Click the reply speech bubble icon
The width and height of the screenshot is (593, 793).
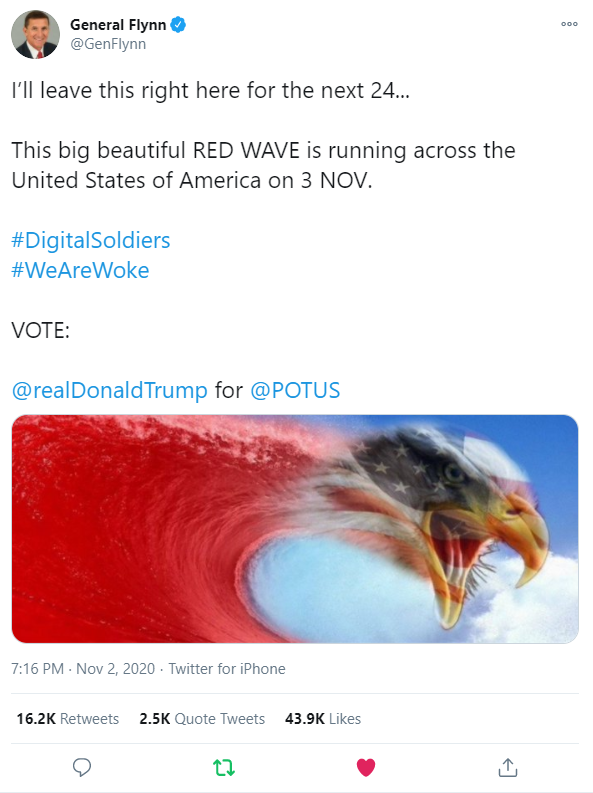tap(82, 767)
